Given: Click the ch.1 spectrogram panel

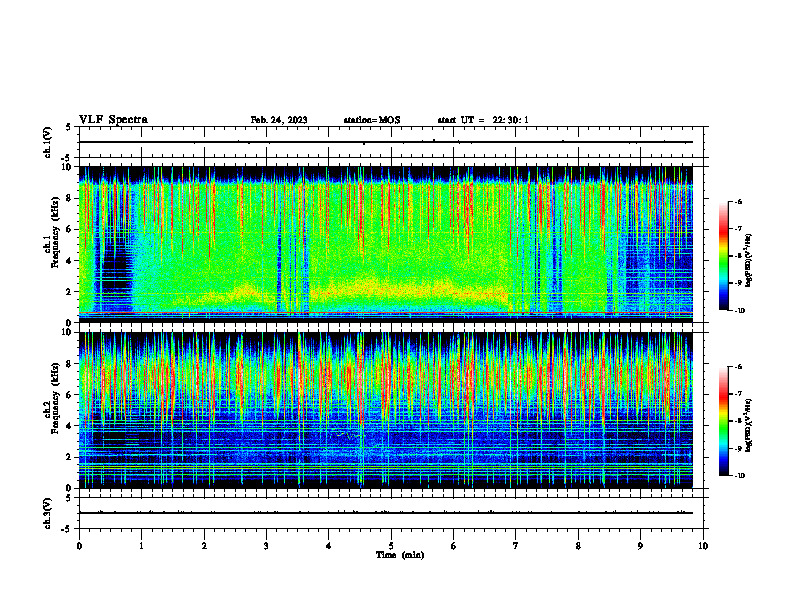Looking at the screenshot, I should (386, 244).
